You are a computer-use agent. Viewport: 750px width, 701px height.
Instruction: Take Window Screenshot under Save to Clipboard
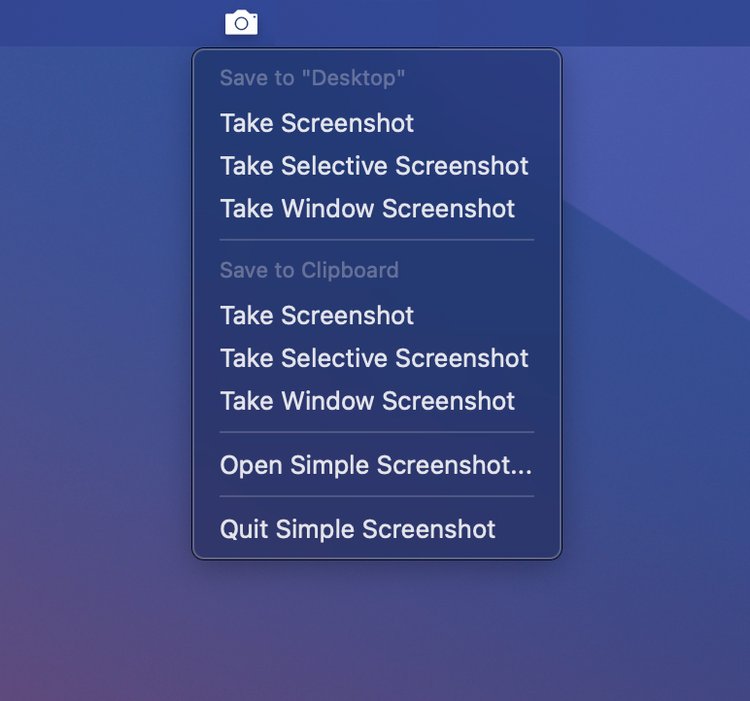point(376,401)
